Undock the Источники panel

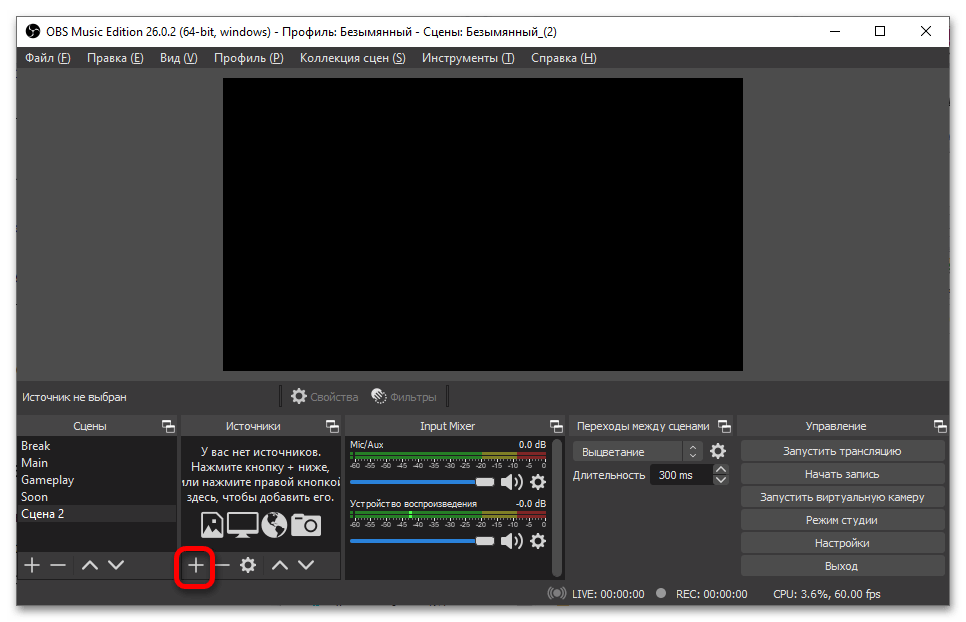332,426
